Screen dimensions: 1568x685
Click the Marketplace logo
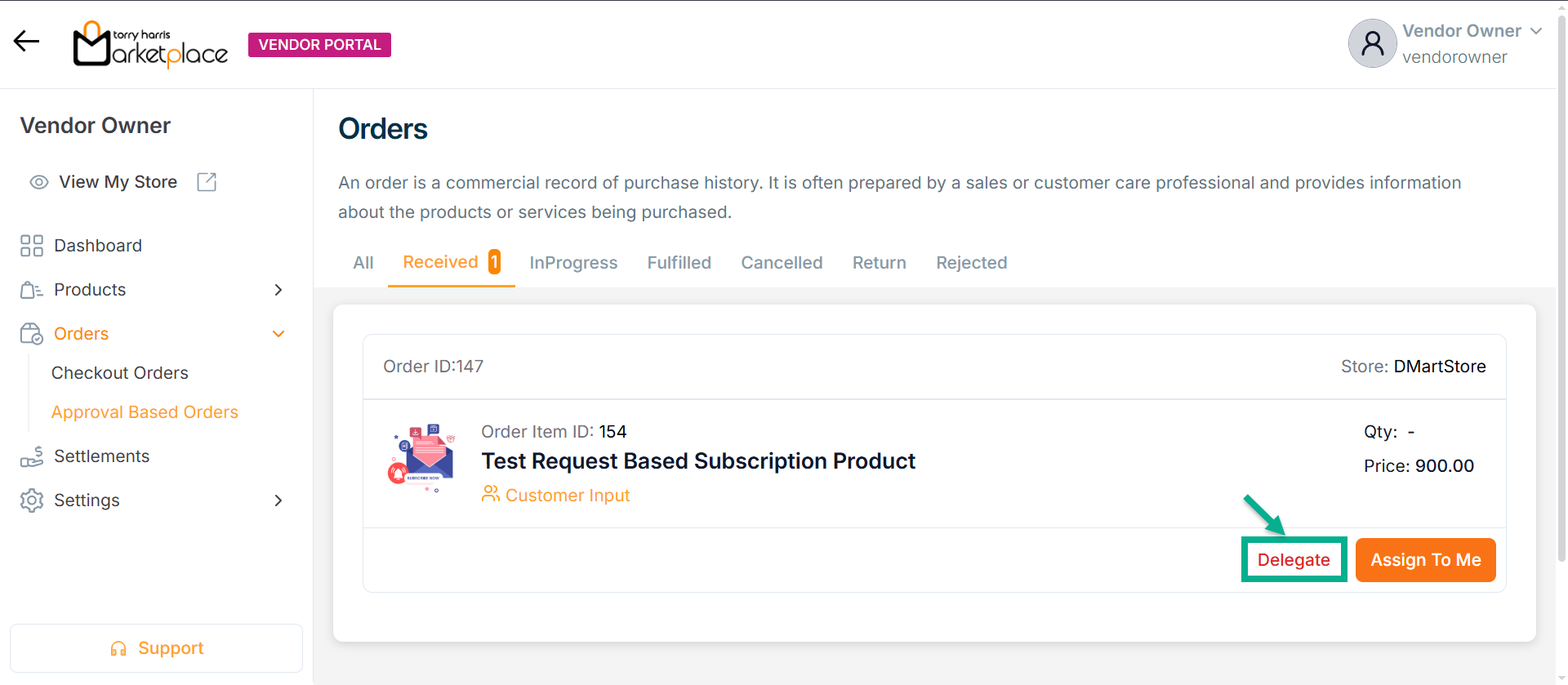(150, 45)
